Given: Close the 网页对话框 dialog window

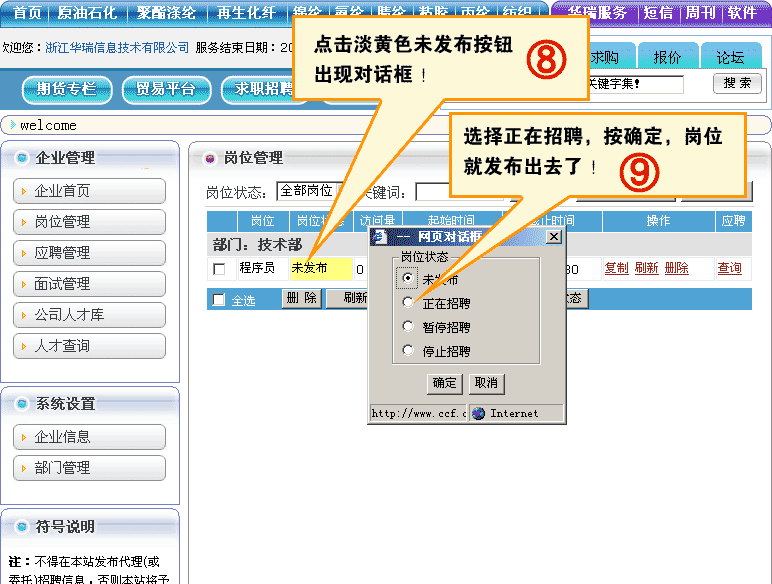Looking at the screenshot, I should [x=553, y=237].
